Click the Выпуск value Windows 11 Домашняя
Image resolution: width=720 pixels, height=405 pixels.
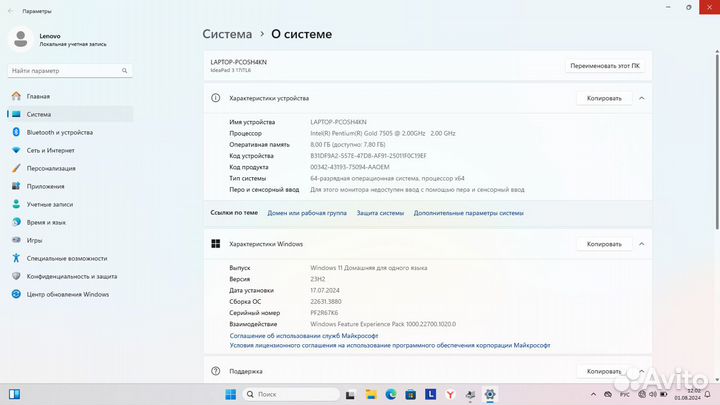point(369,268)
